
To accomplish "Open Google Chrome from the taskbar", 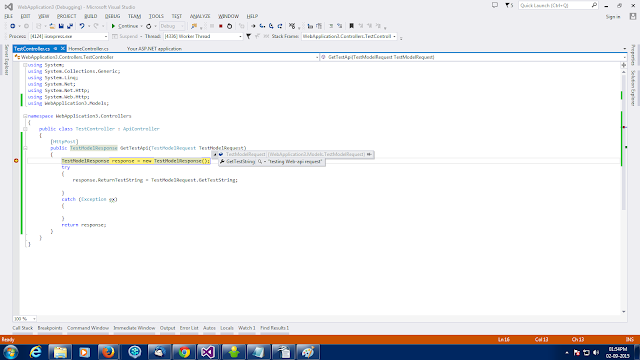I will tap(184, 352).
